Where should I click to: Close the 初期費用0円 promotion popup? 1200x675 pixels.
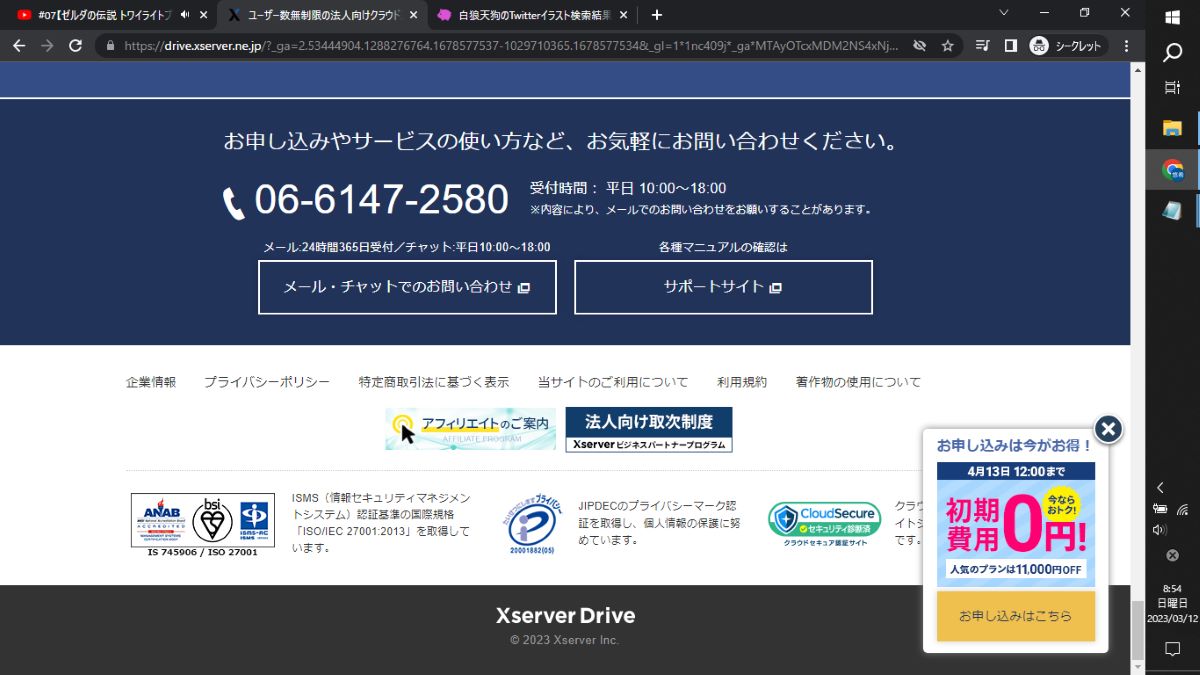point(1107,429)
